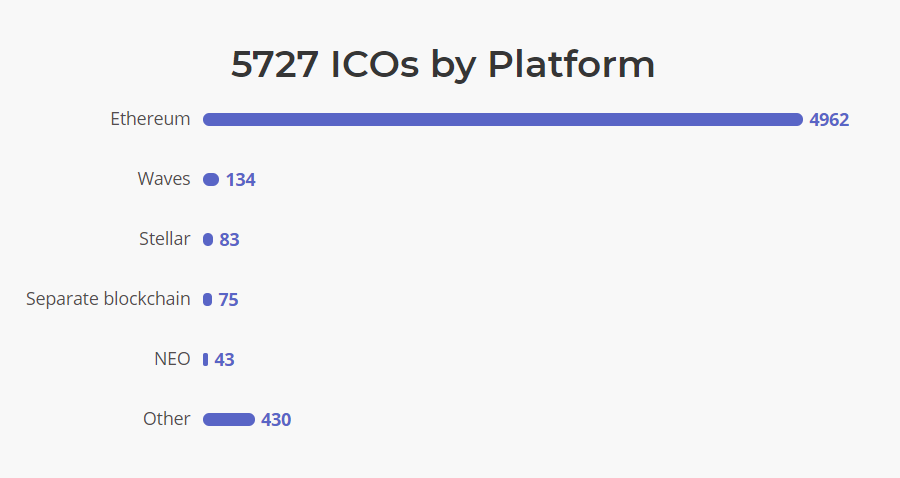Select the Separate blockchain bar
This screenshot has width=900, height=478.
coord(207,300)
